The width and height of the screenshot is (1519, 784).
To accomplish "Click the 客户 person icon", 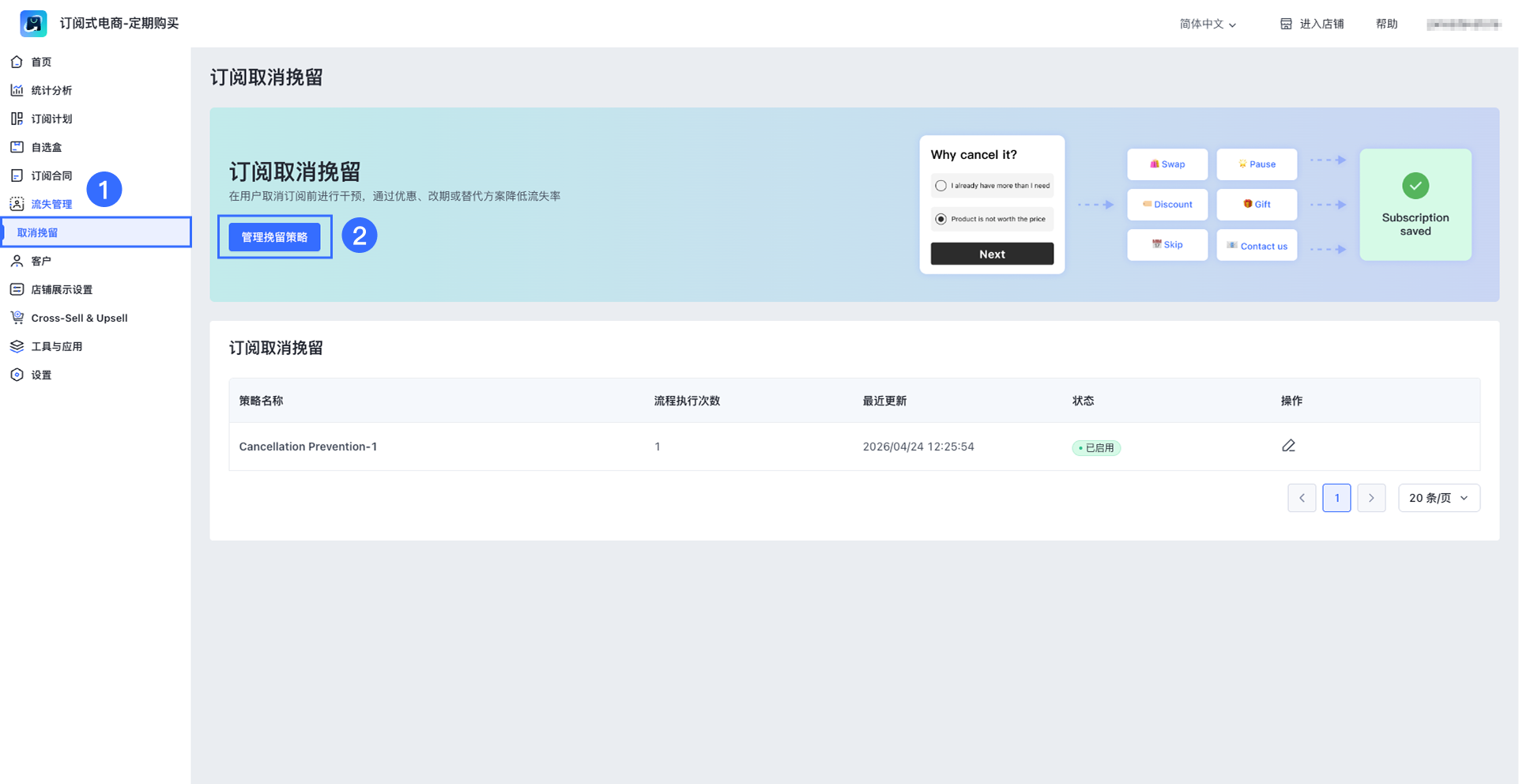I will click(x=17, y=261).
